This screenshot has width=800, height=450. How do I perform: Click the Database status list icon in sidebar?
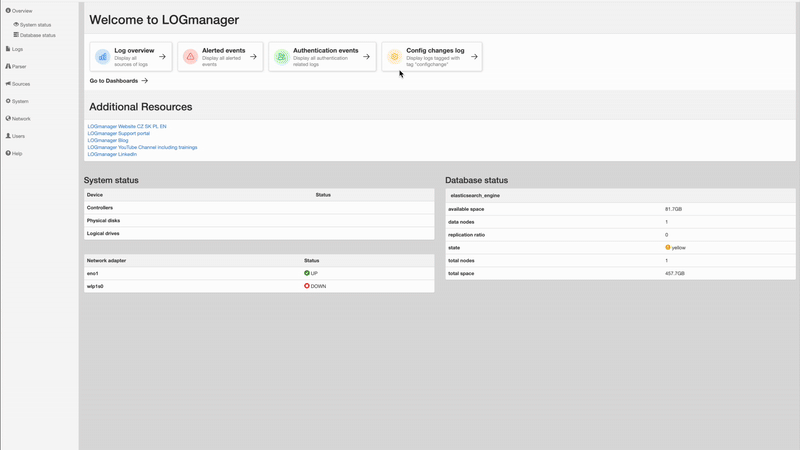click(x=16, y=35)
